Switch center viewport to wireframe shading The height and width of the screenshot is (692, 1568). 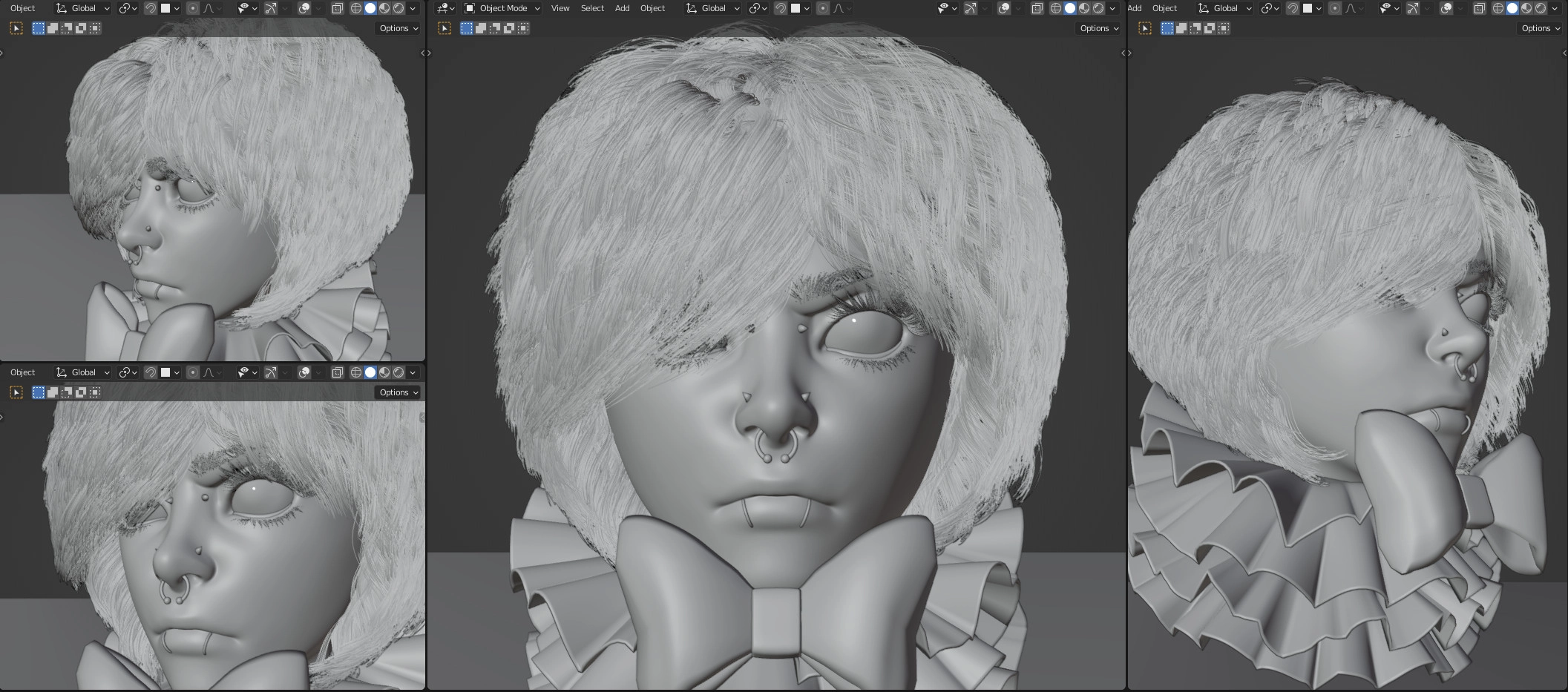point(1056,8)
